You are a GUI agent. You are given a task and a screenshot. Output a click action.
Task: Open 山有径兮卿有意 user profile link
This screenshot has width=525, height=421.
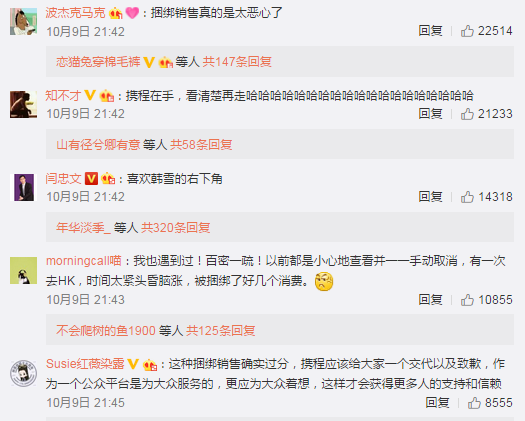(98, 145)
